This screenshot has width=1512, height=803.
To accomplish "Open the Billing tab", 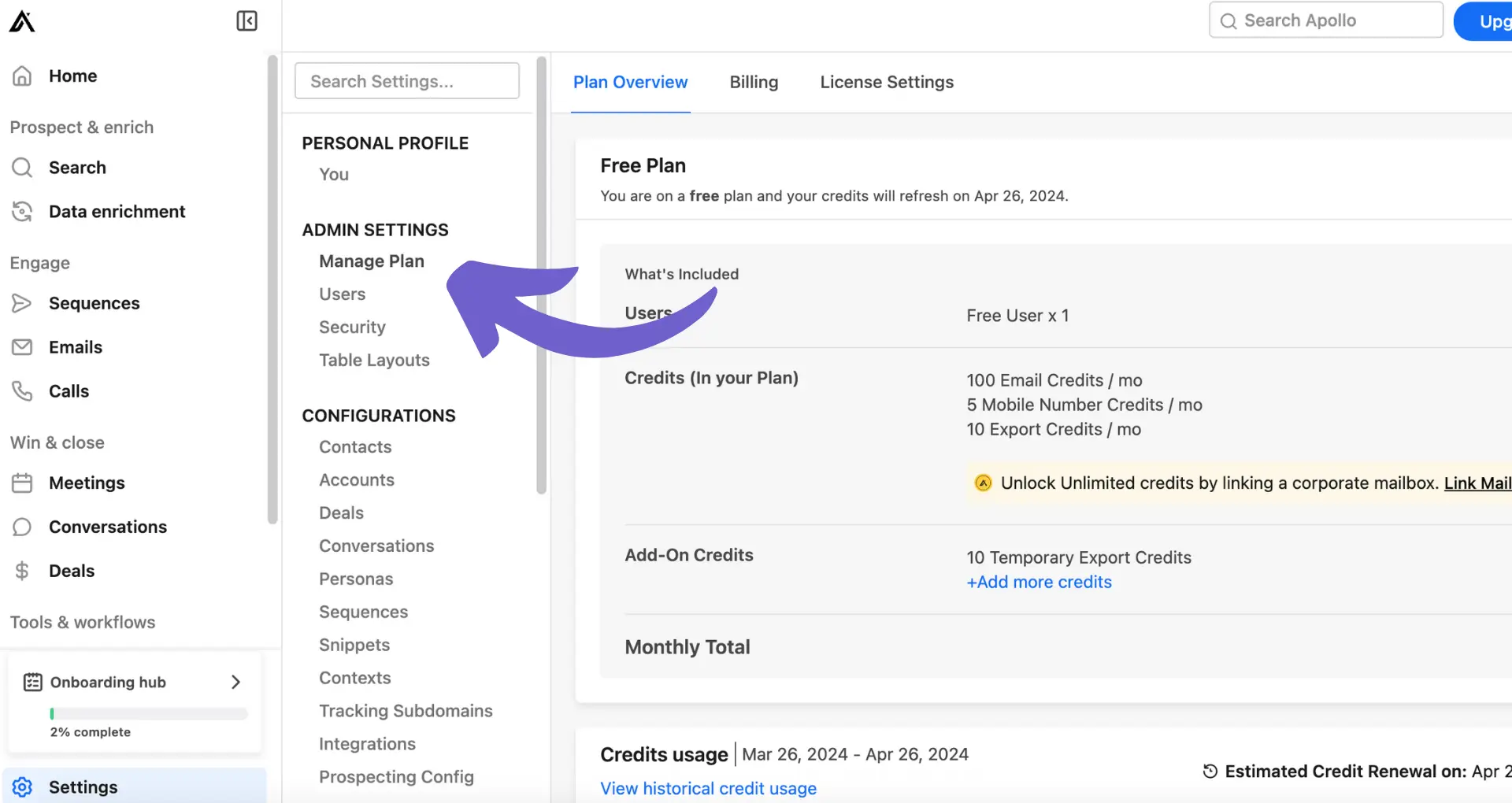I will pyautogui.click(x=754, y=82).
